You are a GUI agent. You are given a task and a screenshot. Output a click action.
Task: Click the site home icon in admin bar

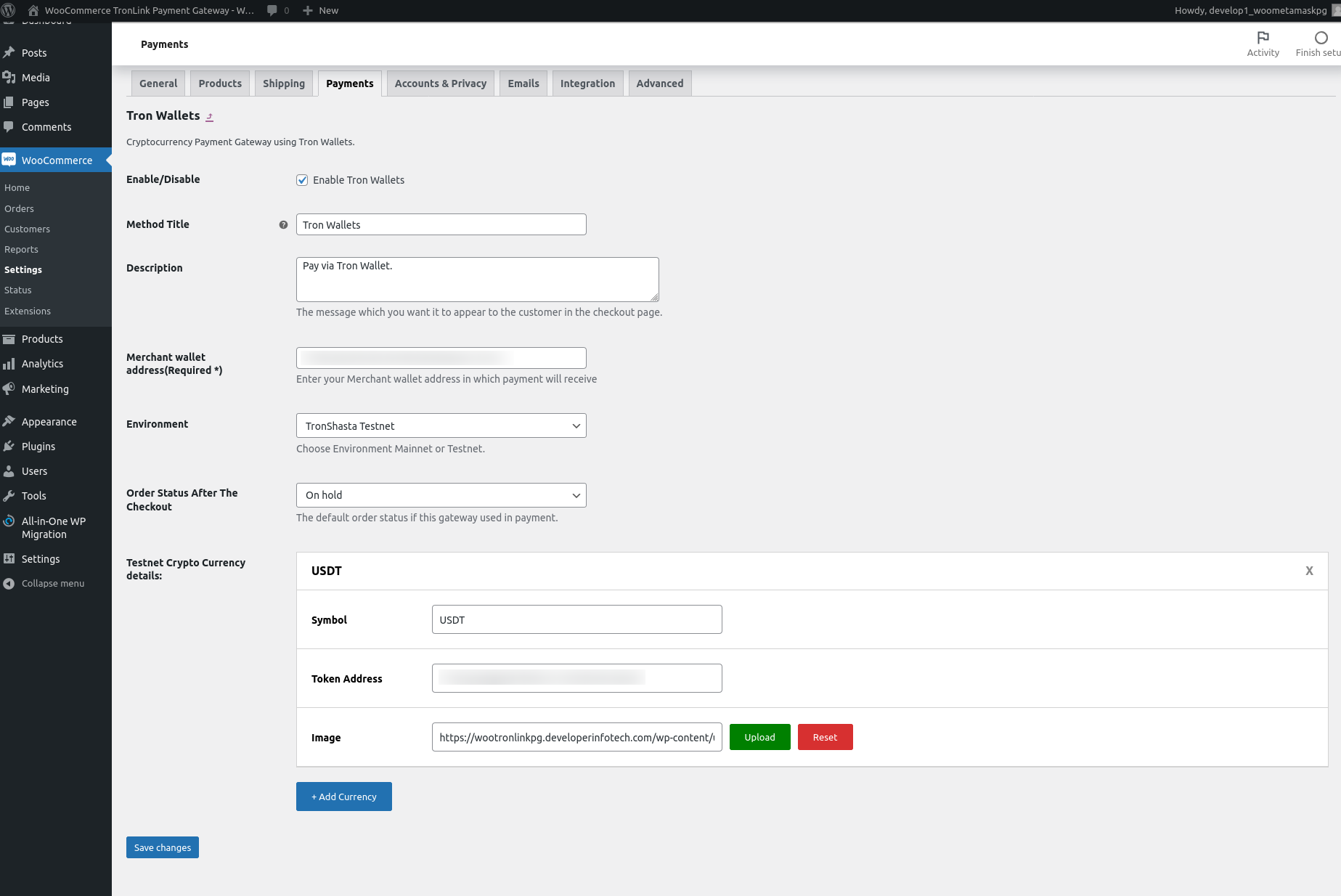33,10
